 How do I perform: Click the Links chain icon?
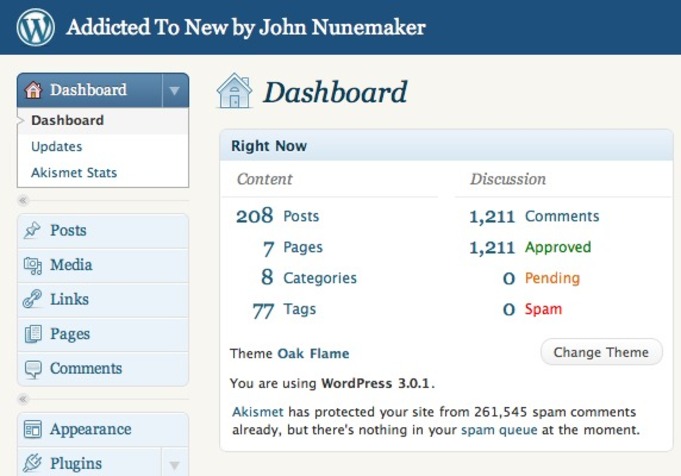(x=32, y=299)
